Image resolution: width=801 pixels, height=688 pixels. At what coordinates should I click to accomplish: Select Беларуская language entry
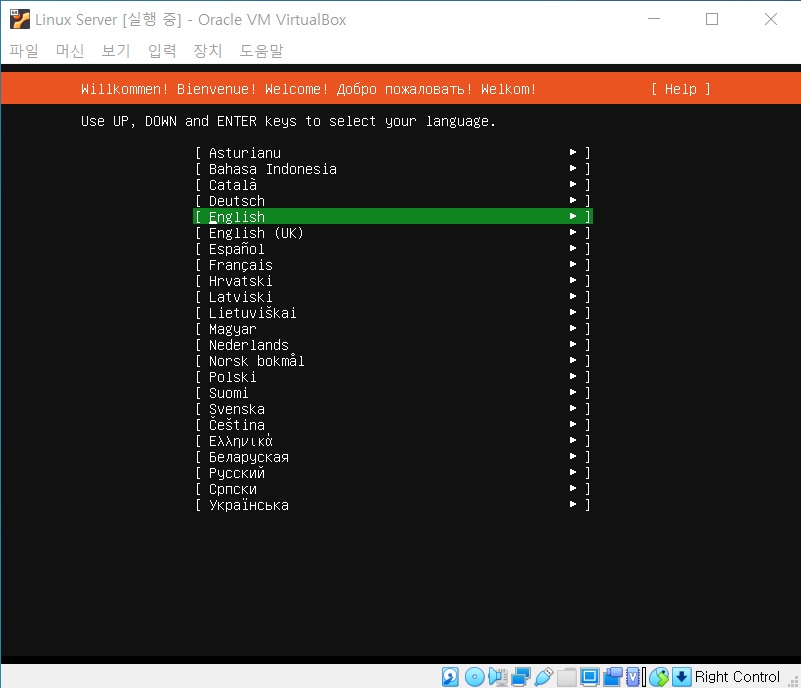pyautogui.click(x=392, y=457)
